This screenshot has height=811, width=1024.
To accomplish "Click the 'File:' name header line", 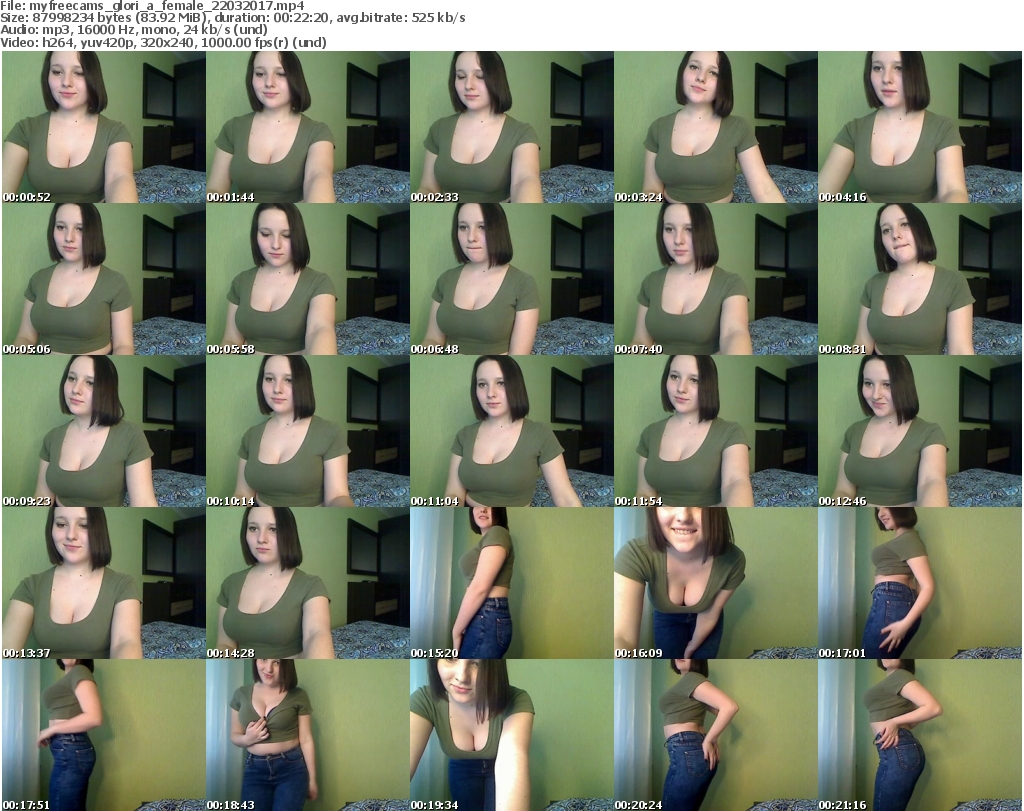I will click(x=152, y=6).
